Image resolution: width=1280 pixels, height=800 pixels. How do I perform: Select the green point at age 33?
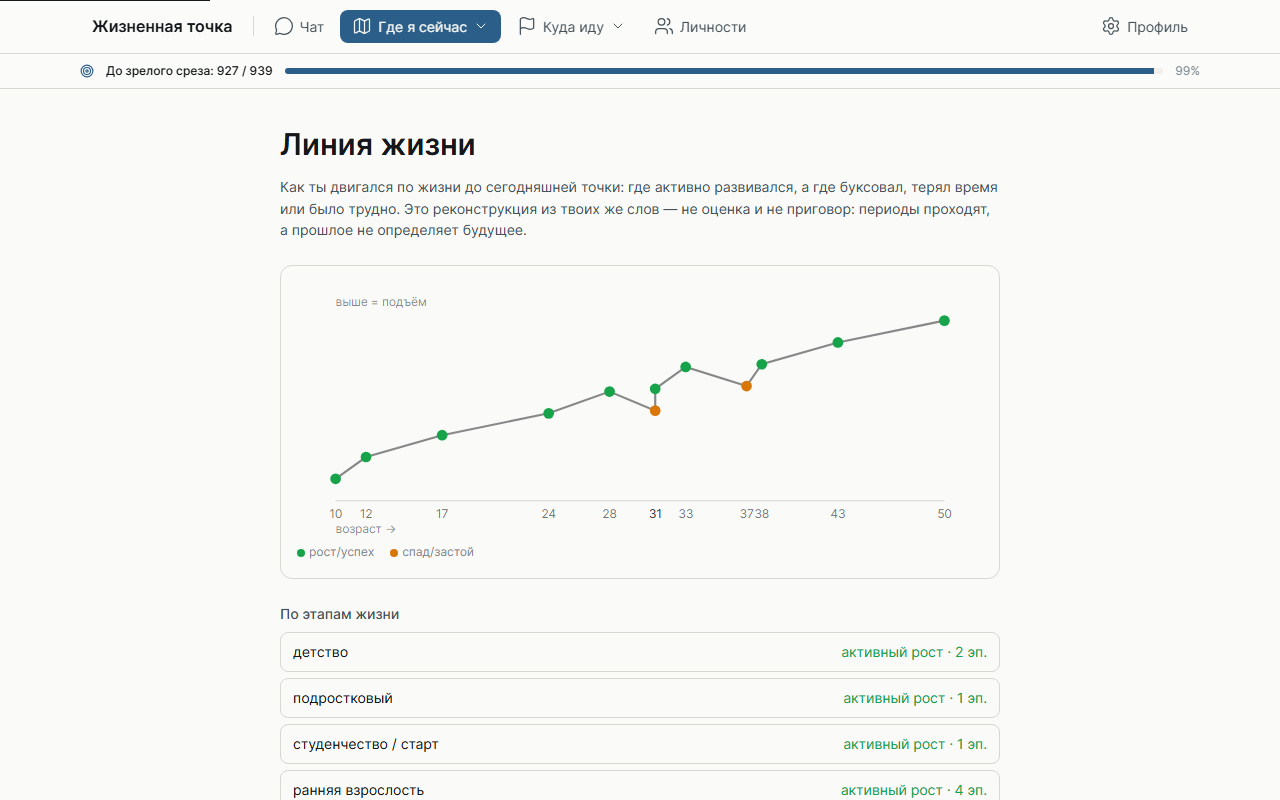coord(686,367)
